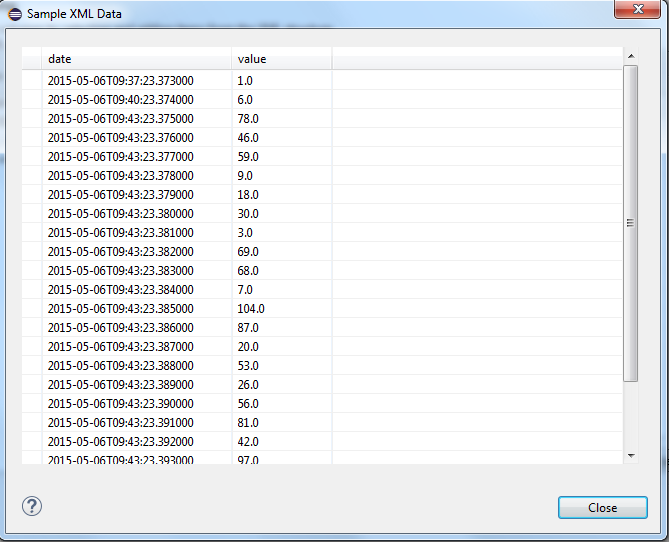Image resolution: width=669 pixels, height=542 pixels.
Task: Select date 2015-05-06T09:43:23.391000
Action: (121, 423)
